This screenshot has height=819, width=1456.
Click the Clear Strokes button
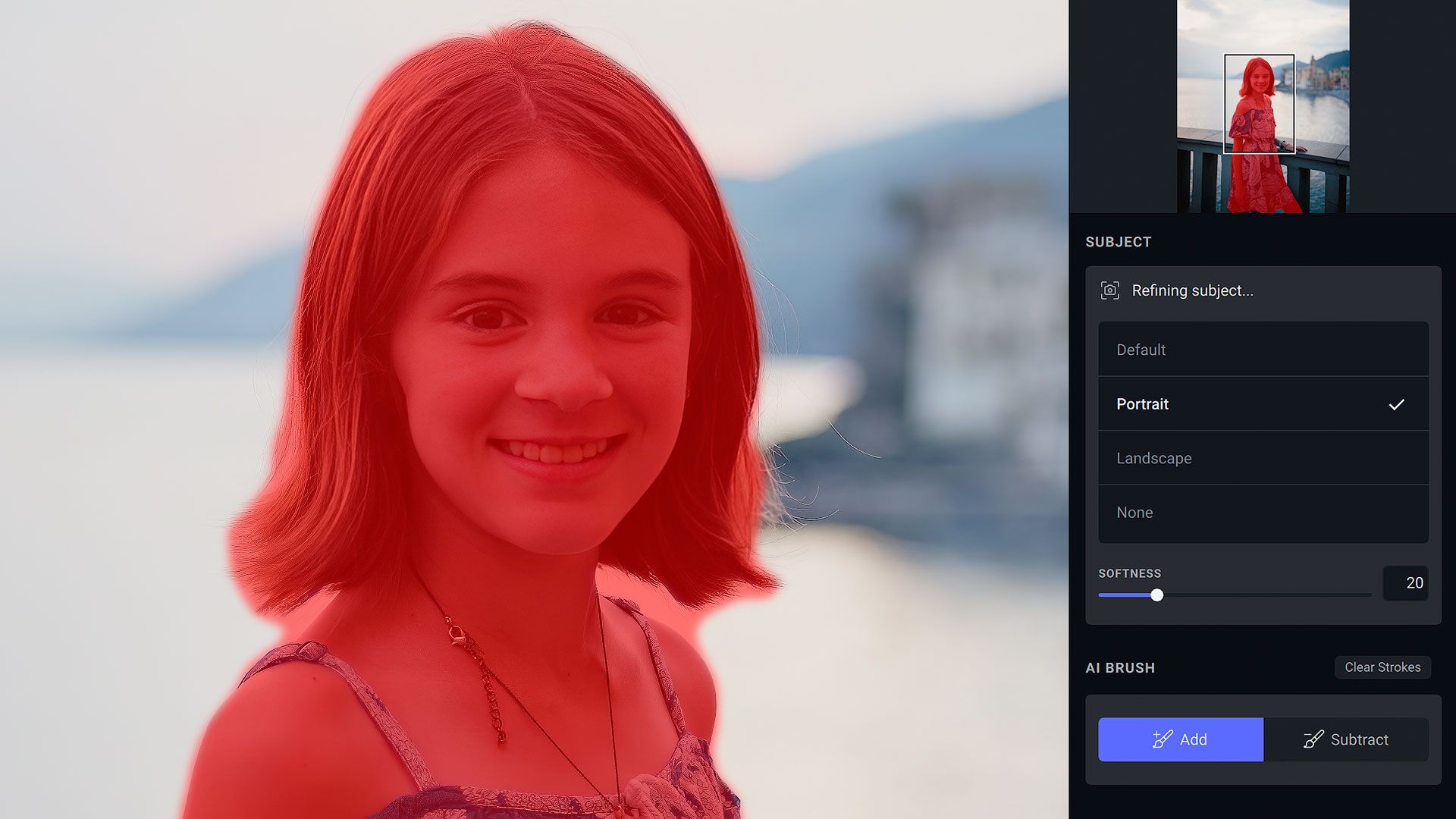pos(1382,667)
